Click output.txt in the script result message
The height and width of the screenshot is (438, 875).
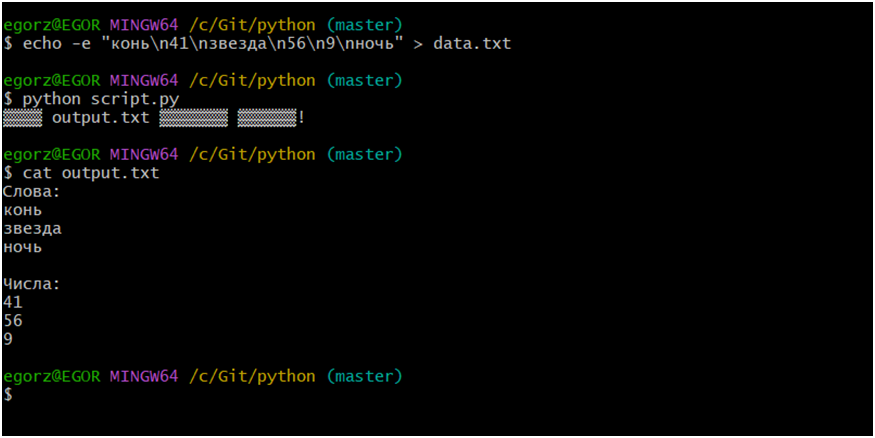(x=100, y=118)
